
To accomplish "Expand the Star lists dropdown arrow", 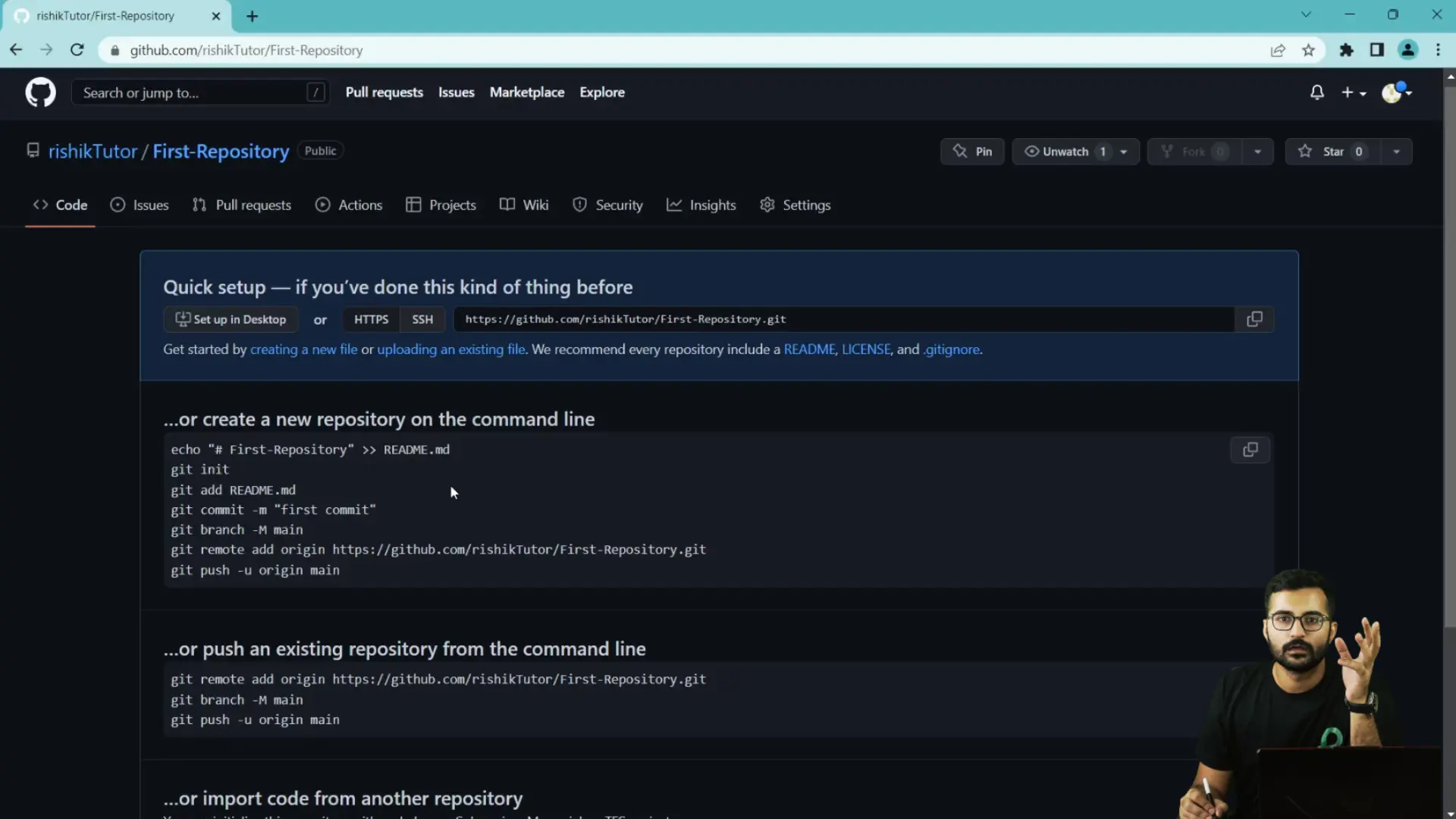I will click(x=1396, y=152).
